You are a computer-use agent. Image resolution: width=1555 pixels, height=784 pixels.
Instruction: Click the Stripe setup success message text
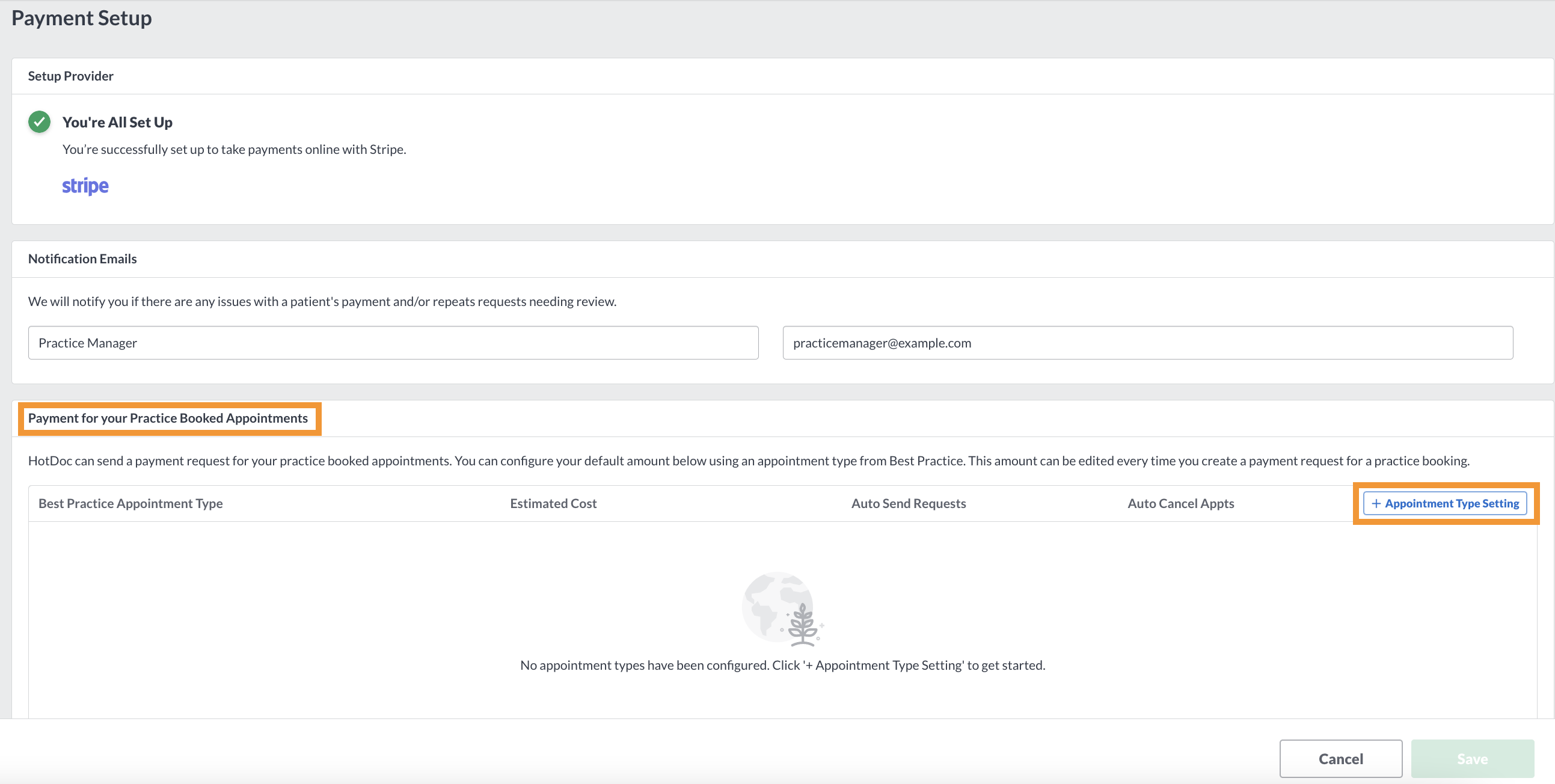(235, 149)
